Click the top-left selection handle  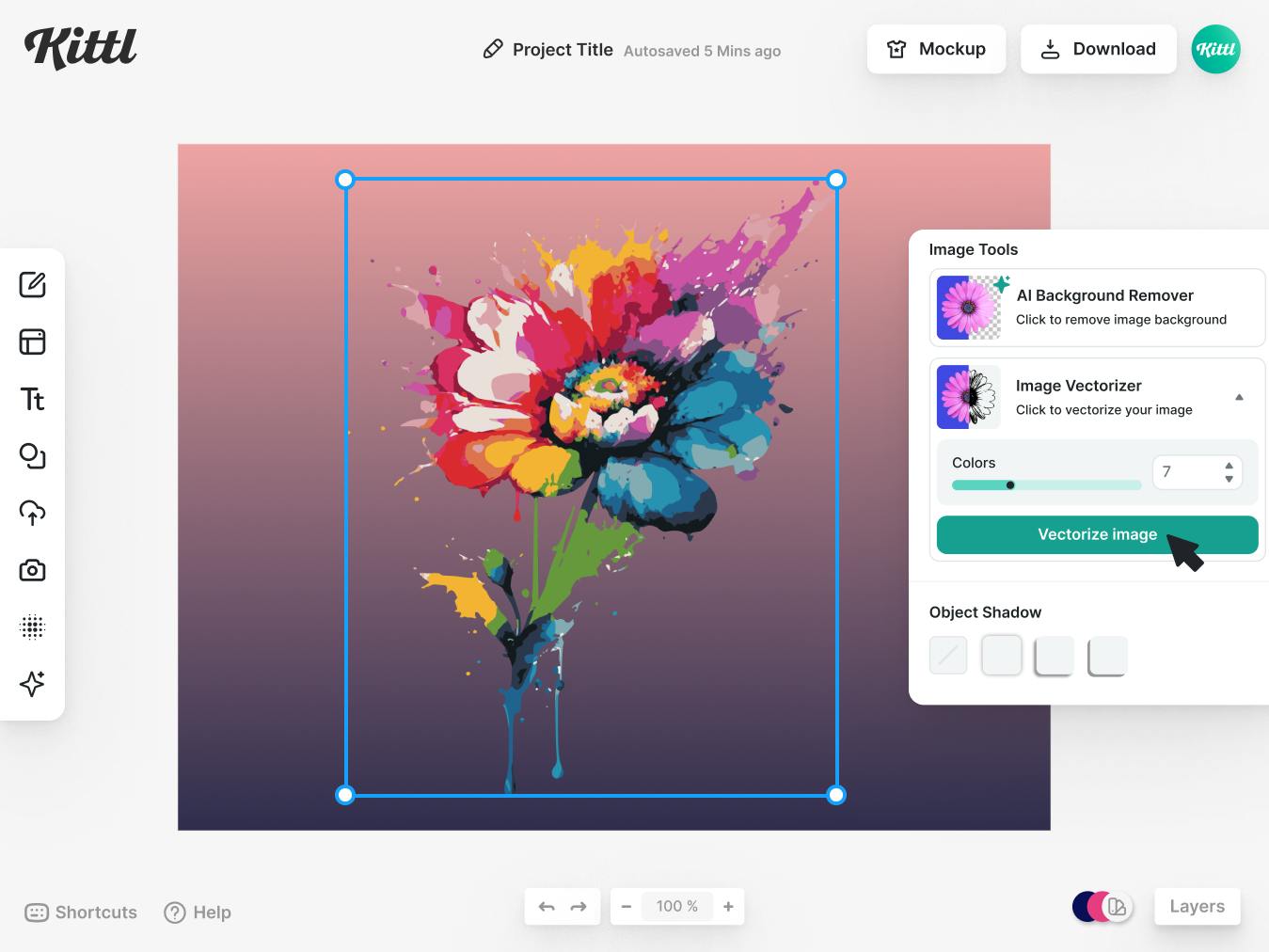pos(345,179)
